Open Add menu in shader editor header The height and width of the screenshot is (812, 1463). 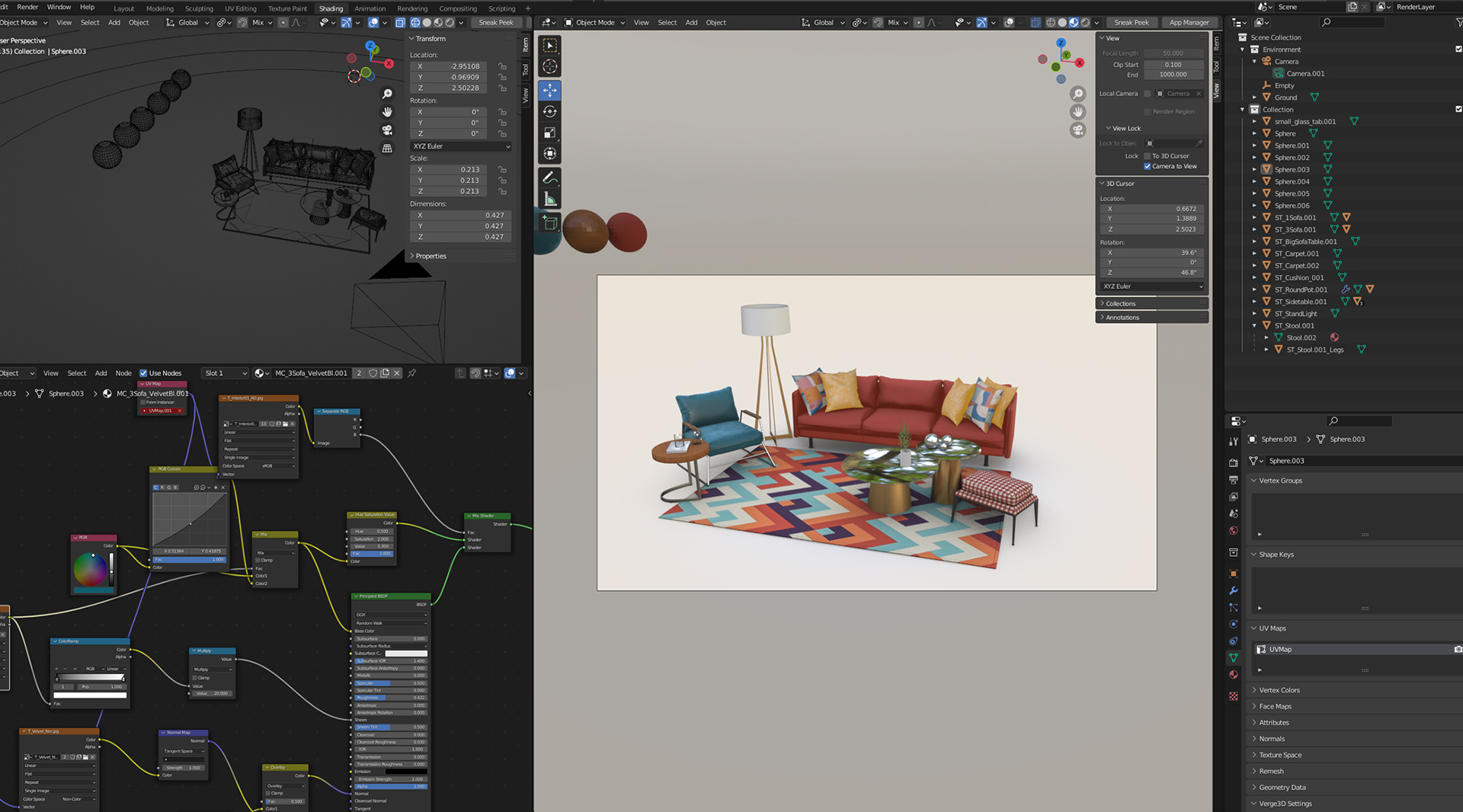point(101,373)
